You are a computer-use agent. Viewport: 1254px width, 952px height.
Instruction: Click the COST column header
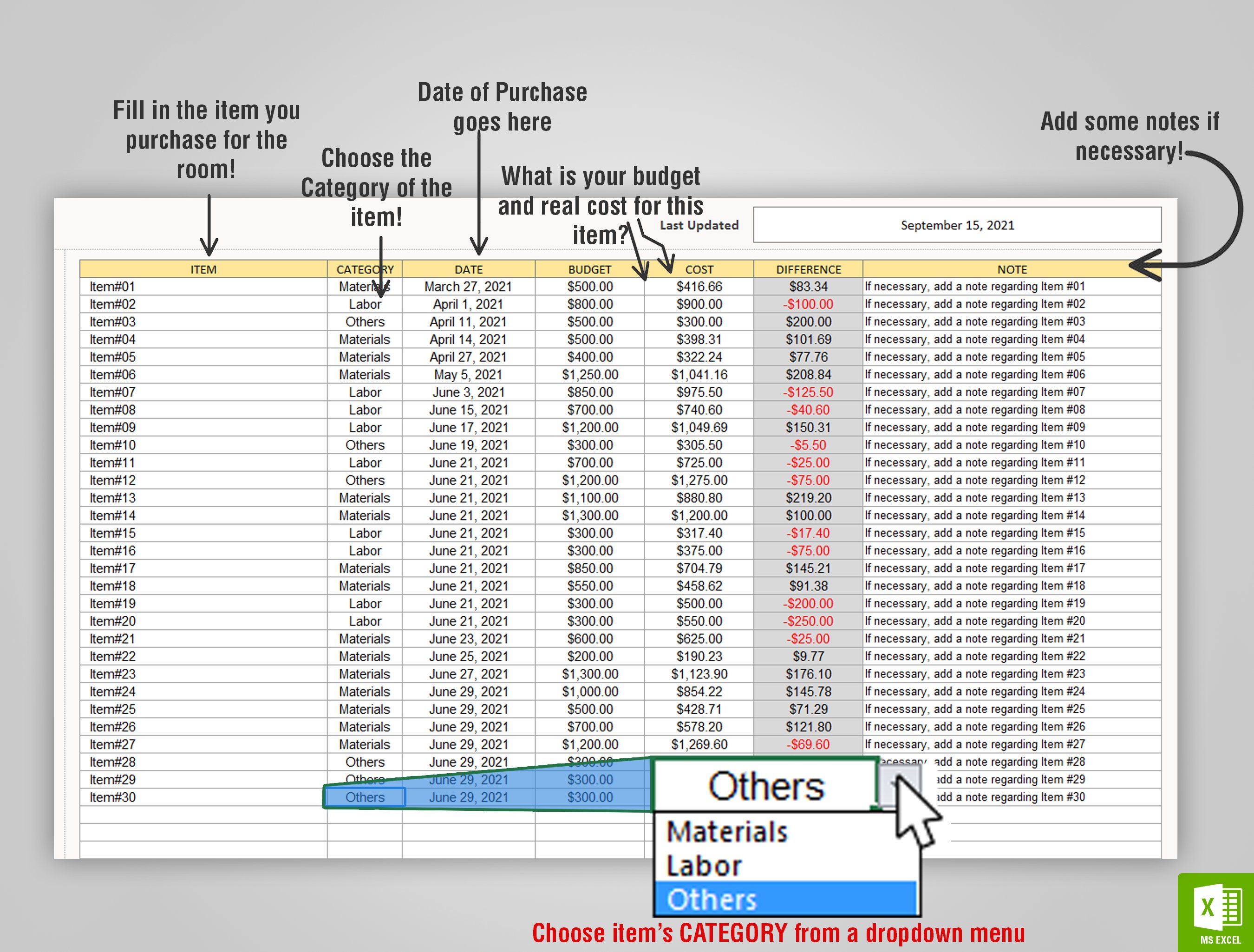[699, 269]
